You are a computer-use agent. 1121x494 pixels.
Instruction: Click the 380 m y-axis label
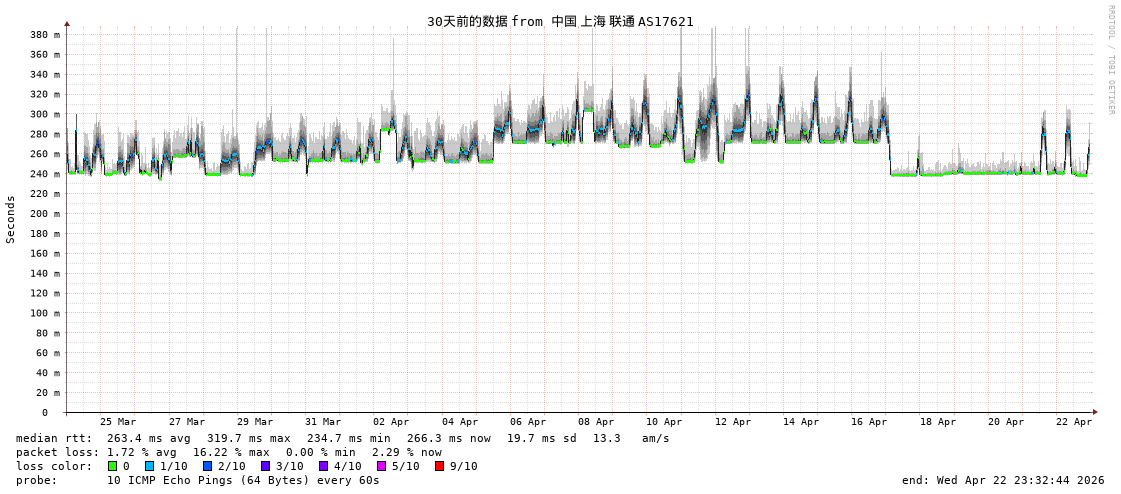click(x=44, y=35)
